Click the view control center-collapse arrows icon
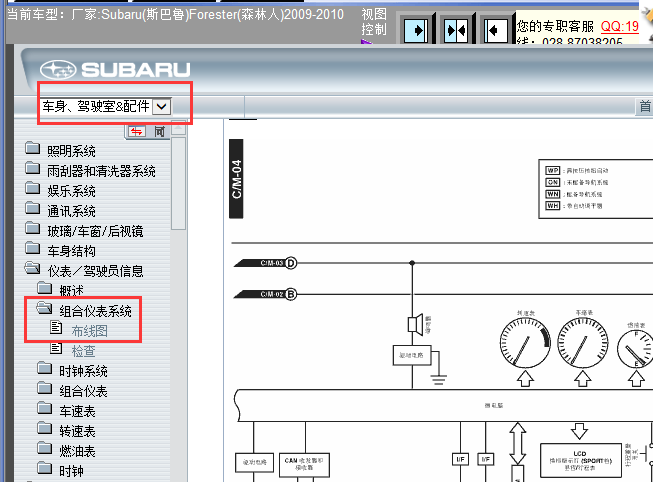653x482 pixels. tap(456, 30)
